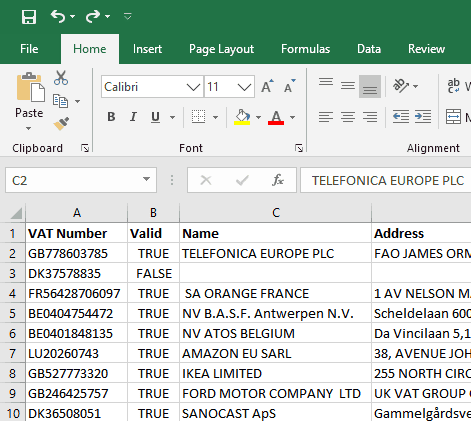Increase font size with the large A
Screen dimensions: 471x421
tap(267, 86)
